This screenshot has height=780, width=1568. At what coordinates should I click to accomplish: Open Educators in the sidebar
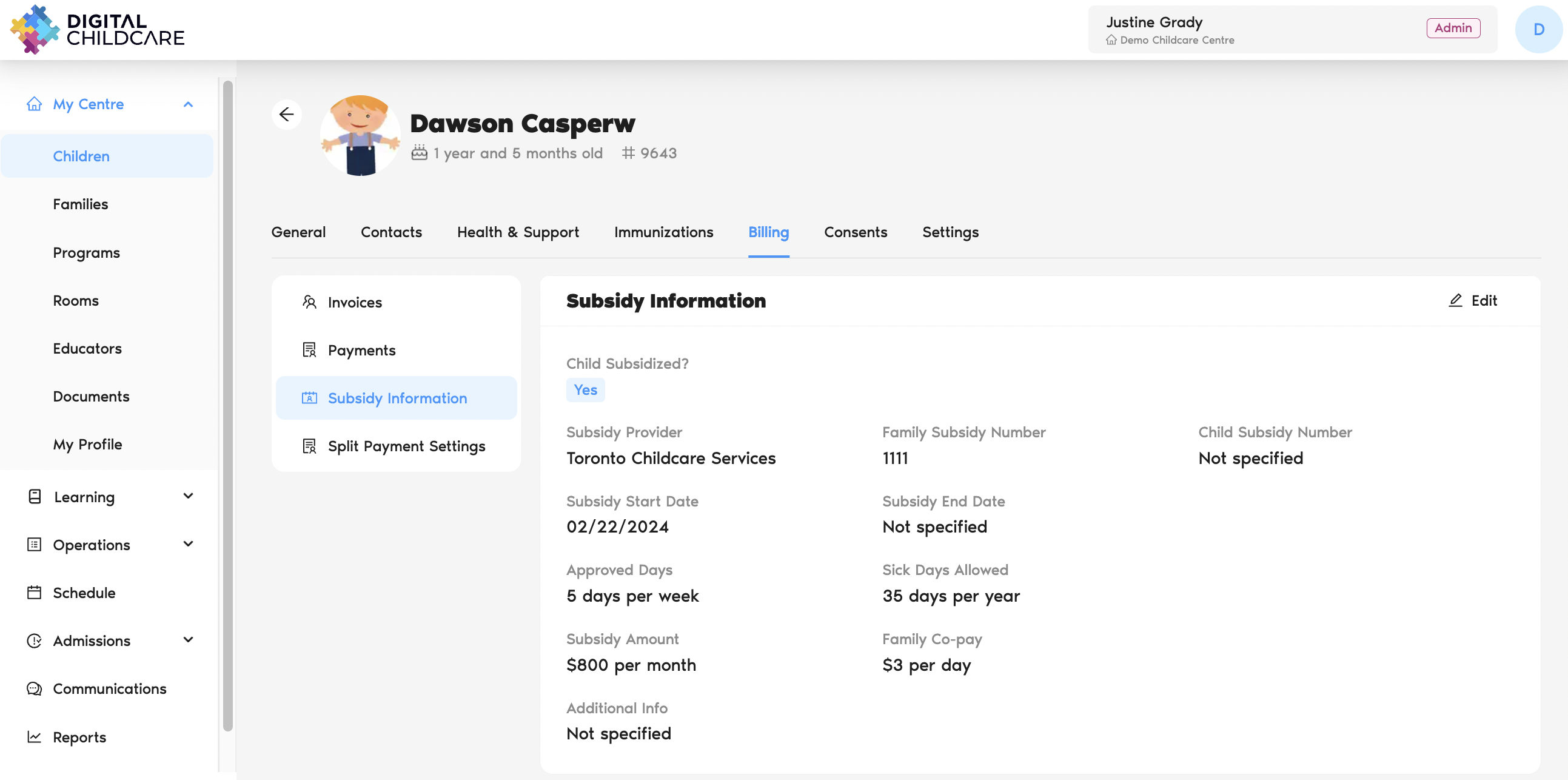click(x=87, y=348)
